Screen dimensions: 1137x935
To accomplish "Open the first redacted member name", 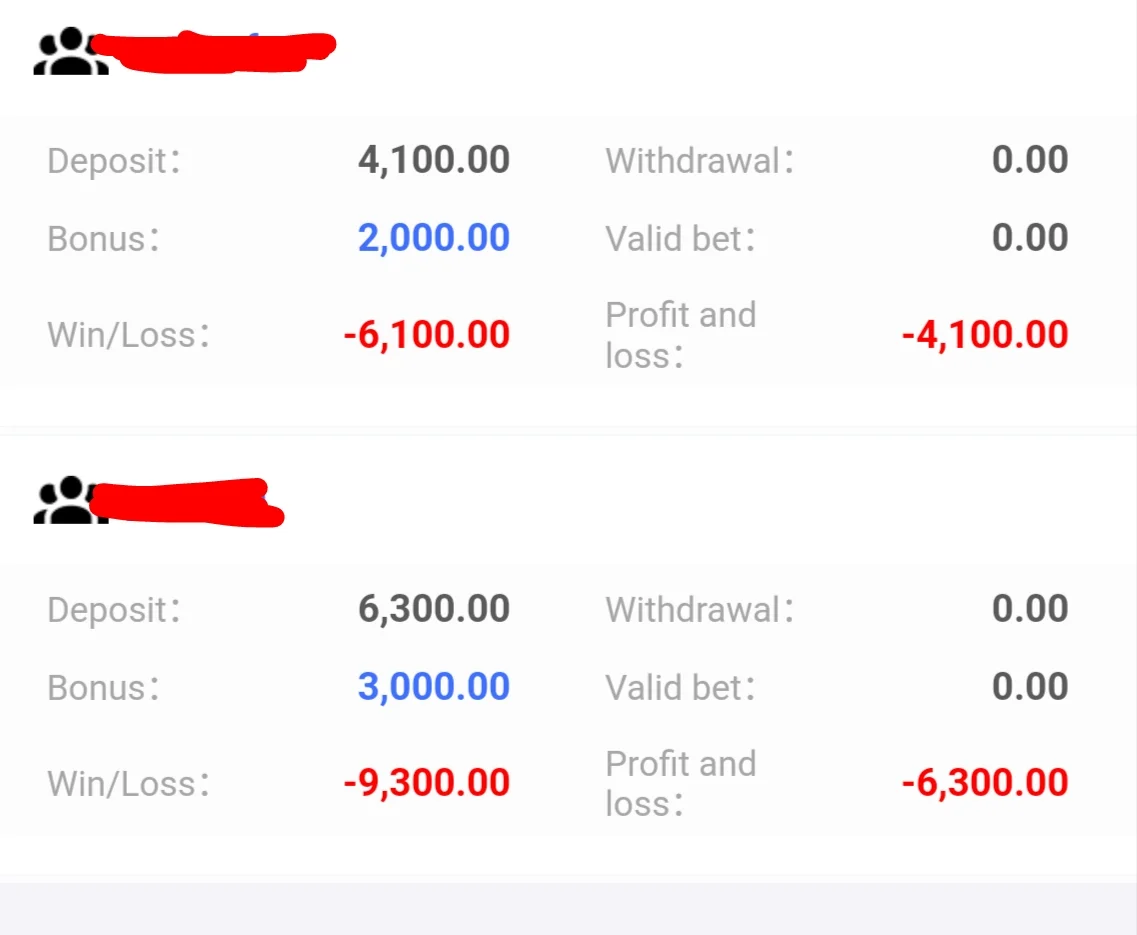I will pyautogui.click(x=213, y=52).
